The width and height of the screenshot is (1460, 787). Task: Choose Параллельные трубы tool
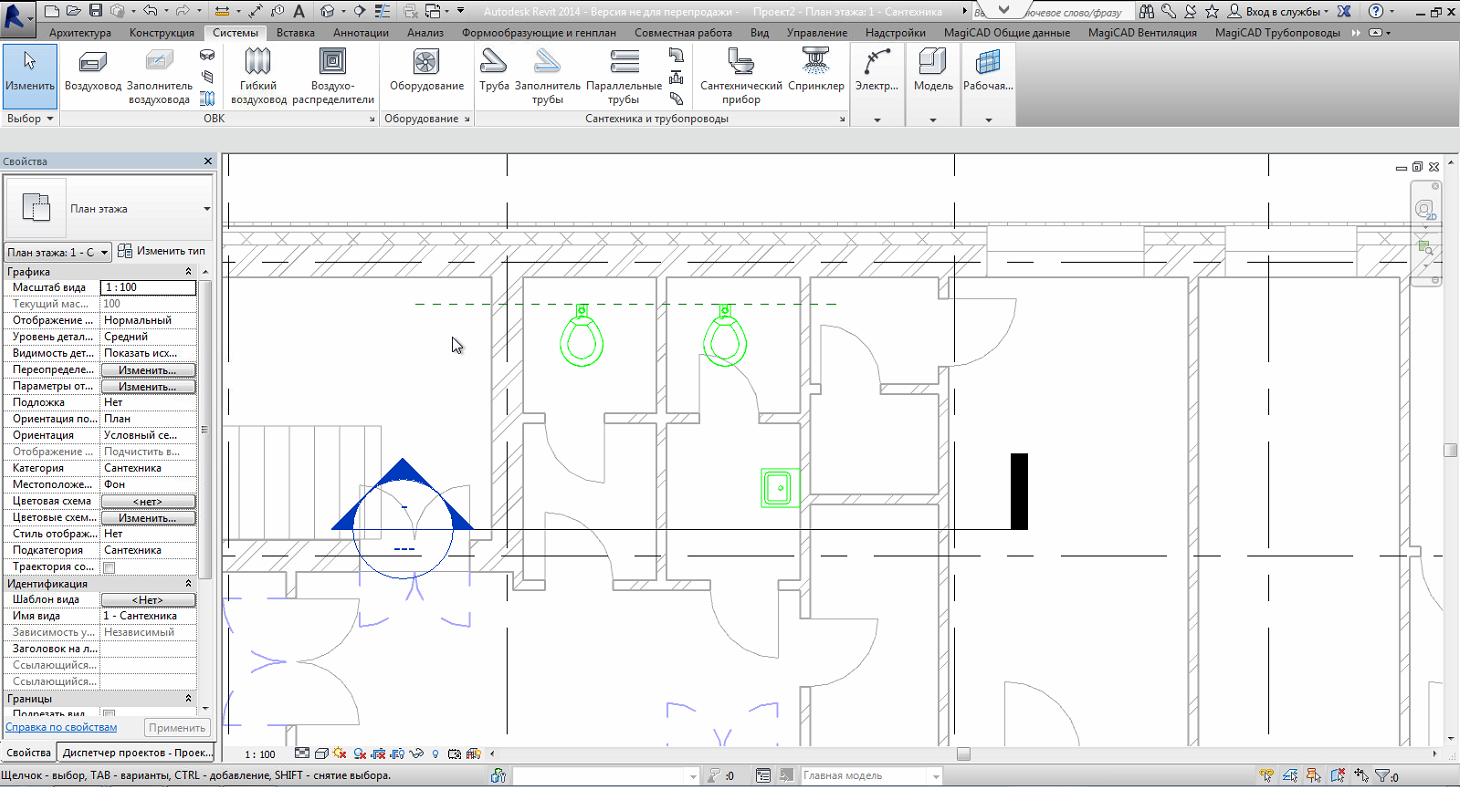pyautogui.click(x=624, y=75)
